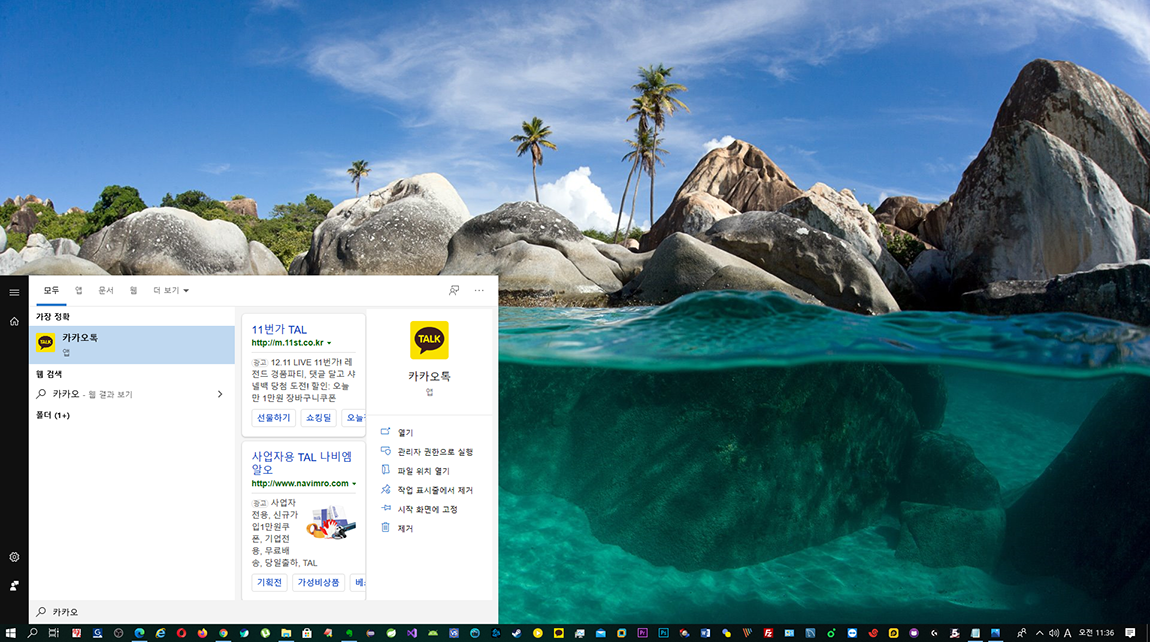Expand the 더 보기 filter dropdown
Viewport: 1150px width, 642px height.
point(171,291)
